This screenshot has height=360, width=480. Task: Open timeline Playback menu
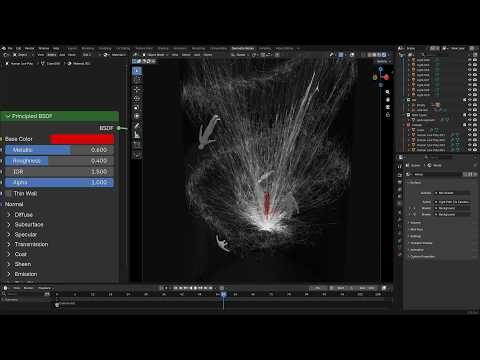tap(45, 288)
